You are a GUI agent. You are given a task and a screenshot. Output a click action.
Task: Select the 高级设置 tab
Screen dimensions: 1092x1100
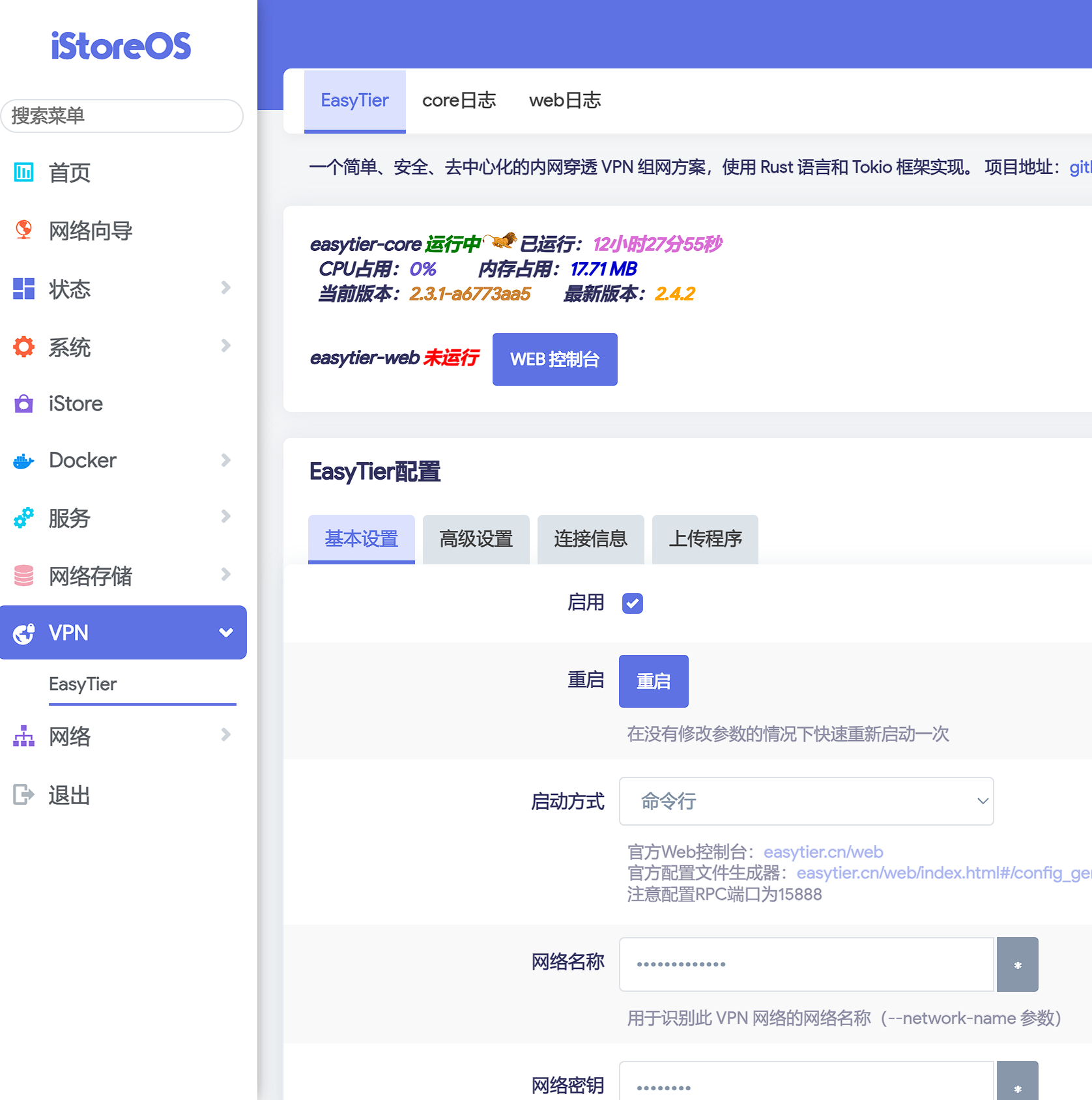tap(476, 539)
